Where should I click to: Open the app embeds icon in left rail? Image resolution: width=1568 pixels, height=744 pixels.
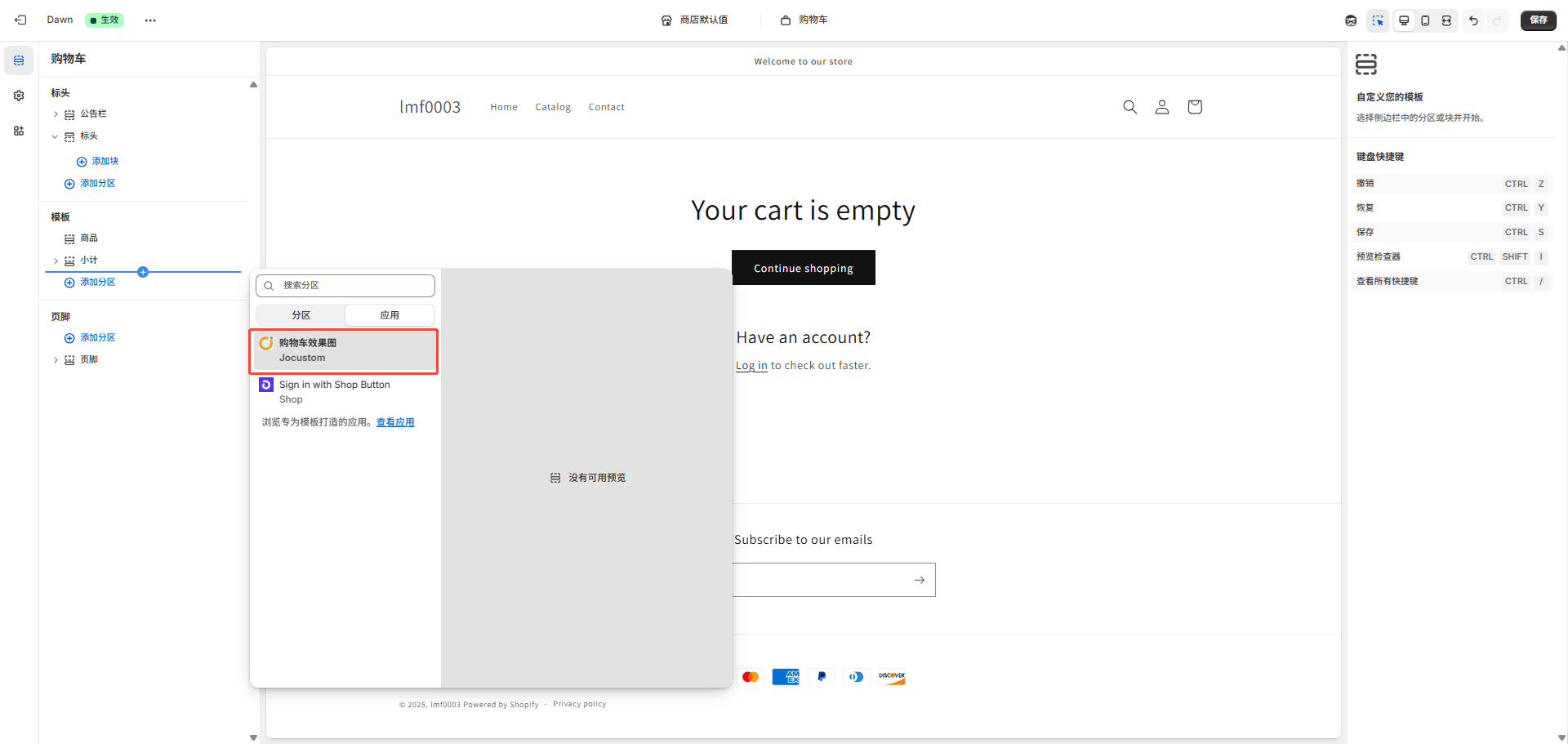click(x=19, y=131)
